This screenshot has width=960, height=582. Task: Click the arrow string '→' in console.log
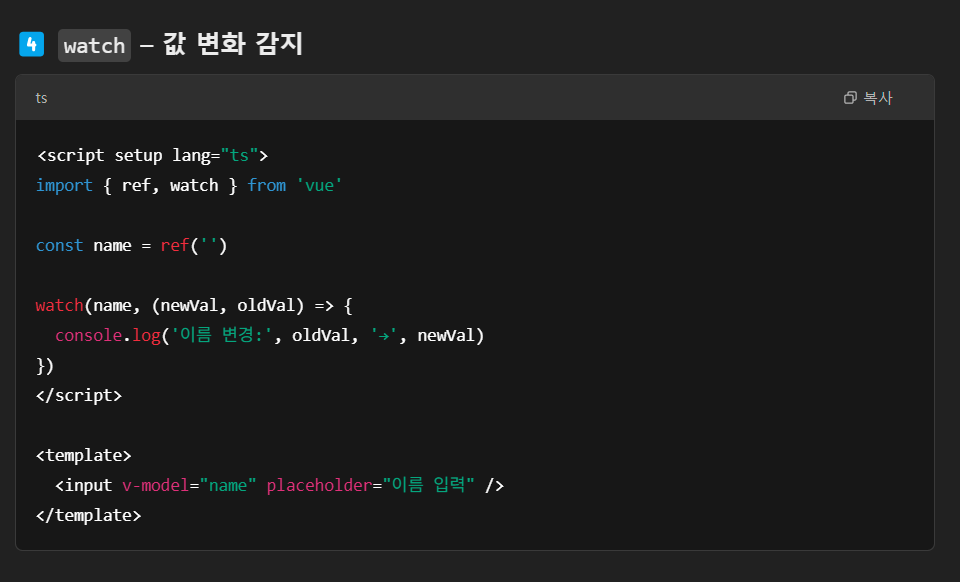pyautogui.click(x=383, y=335)
